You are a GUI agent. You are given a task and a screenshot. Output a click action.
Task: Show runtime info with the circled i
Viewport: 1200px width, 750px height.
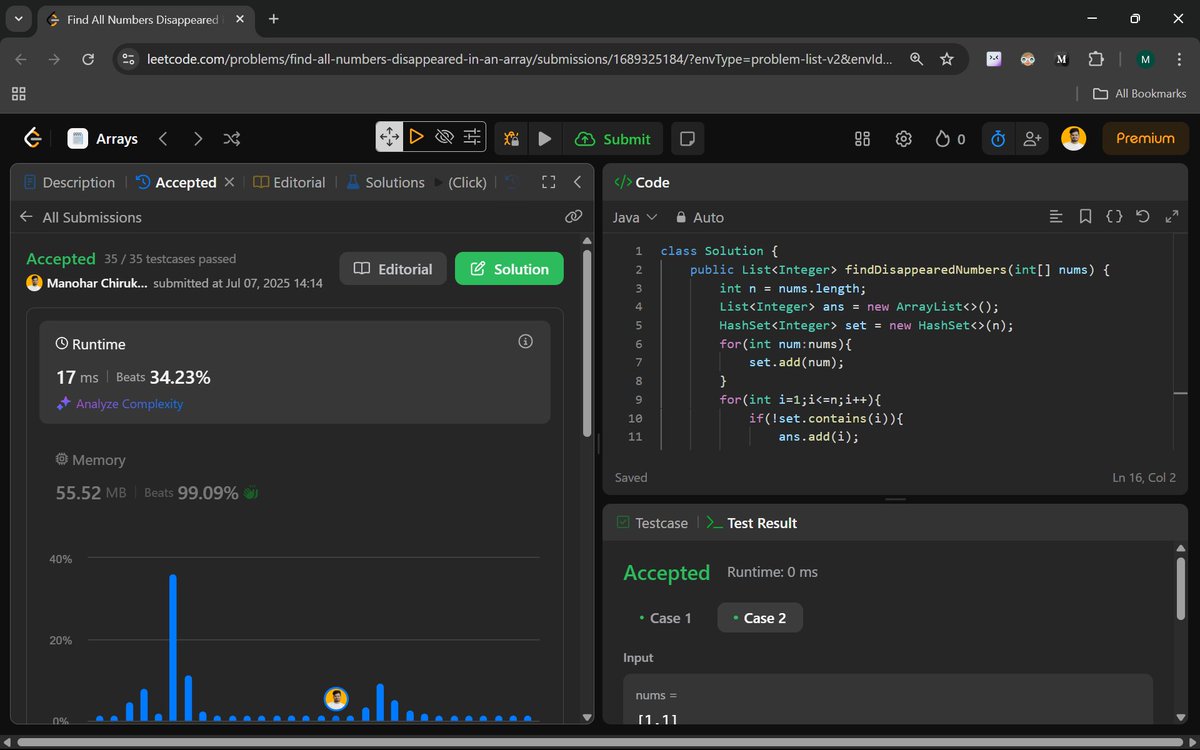(525, 342)
